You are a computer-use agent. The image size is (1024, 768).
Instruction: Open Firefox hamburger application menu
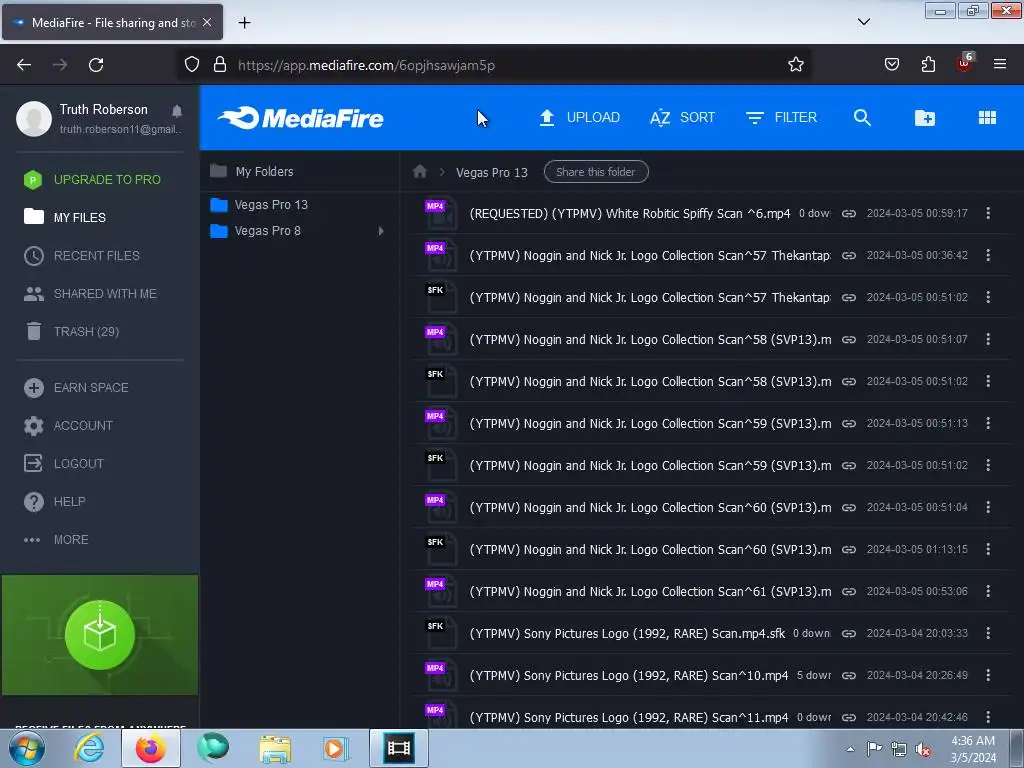999,64
